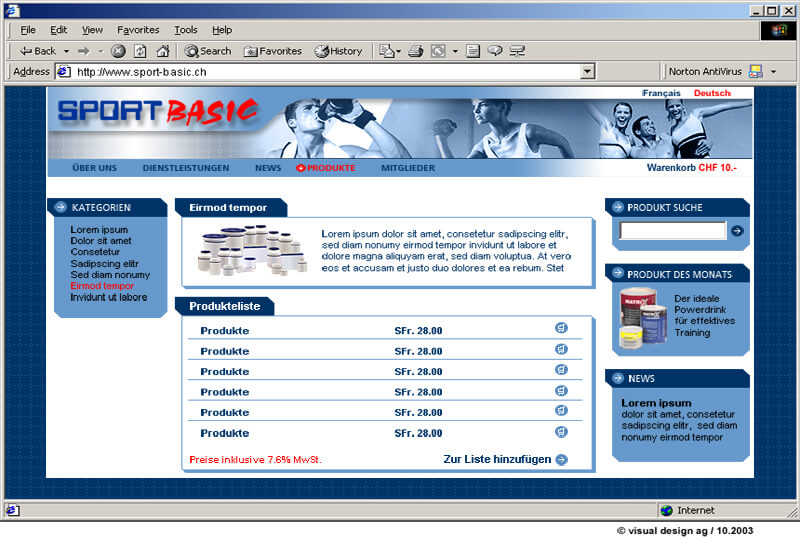The width and height of the screenshot is (800, 540).
Task: Open the Norton AntiVirus dropdown arrow
Action: click(x=773, y=72)
